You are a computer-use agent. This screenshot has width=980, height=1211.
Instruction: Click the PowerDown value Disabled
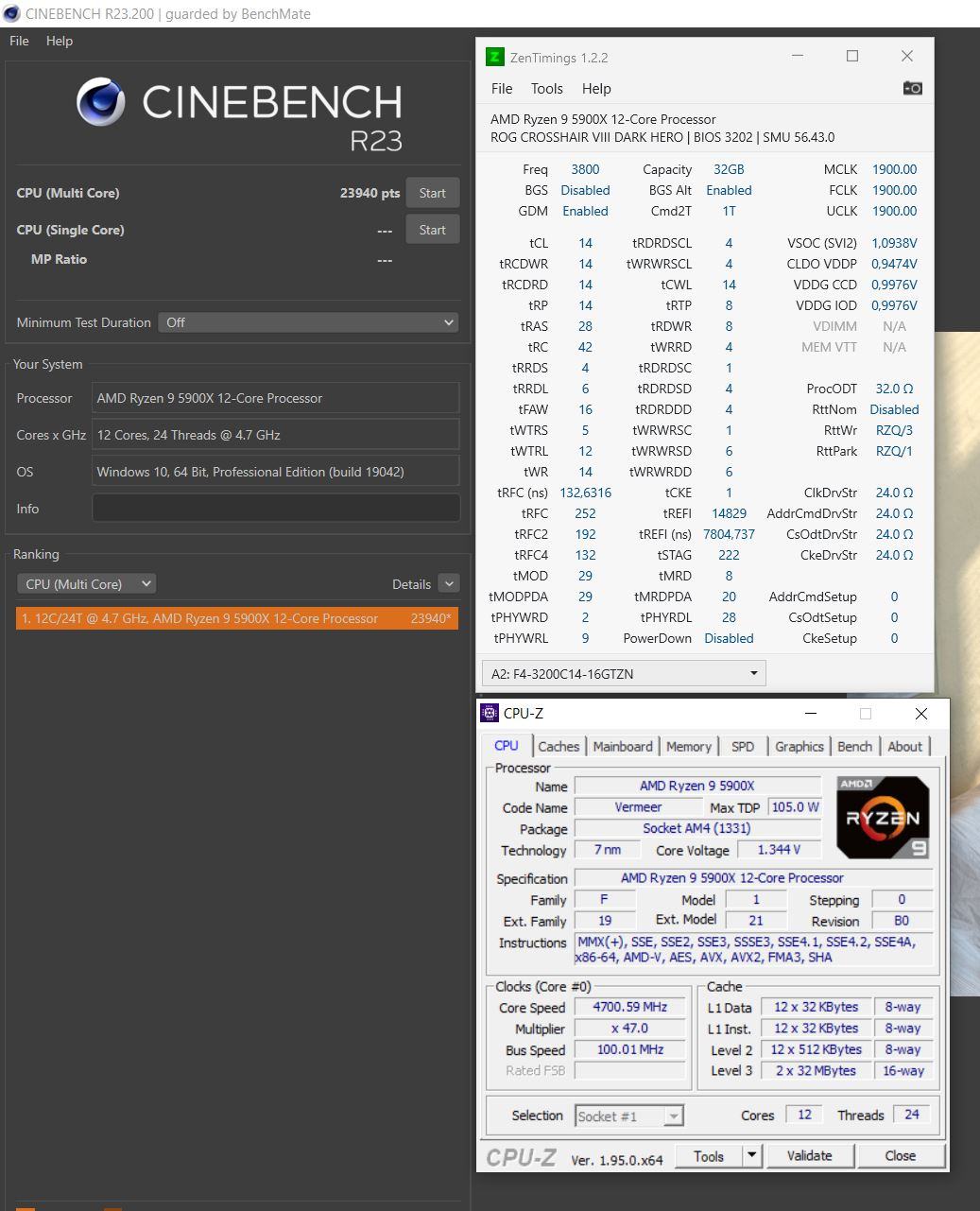pyautogui.click(x=729, y=638)
